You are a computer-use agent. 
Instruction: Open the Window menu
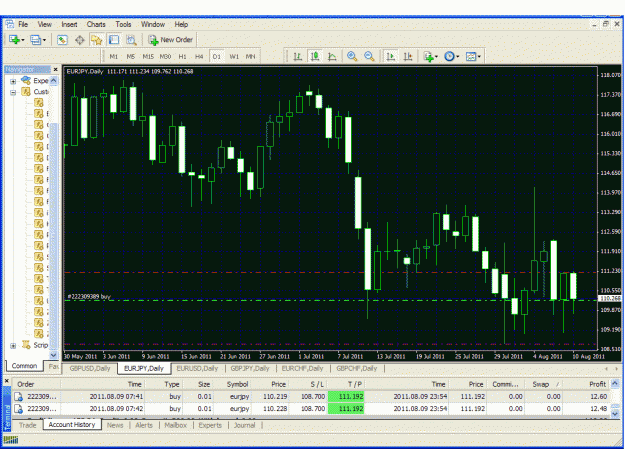(153, 24)
